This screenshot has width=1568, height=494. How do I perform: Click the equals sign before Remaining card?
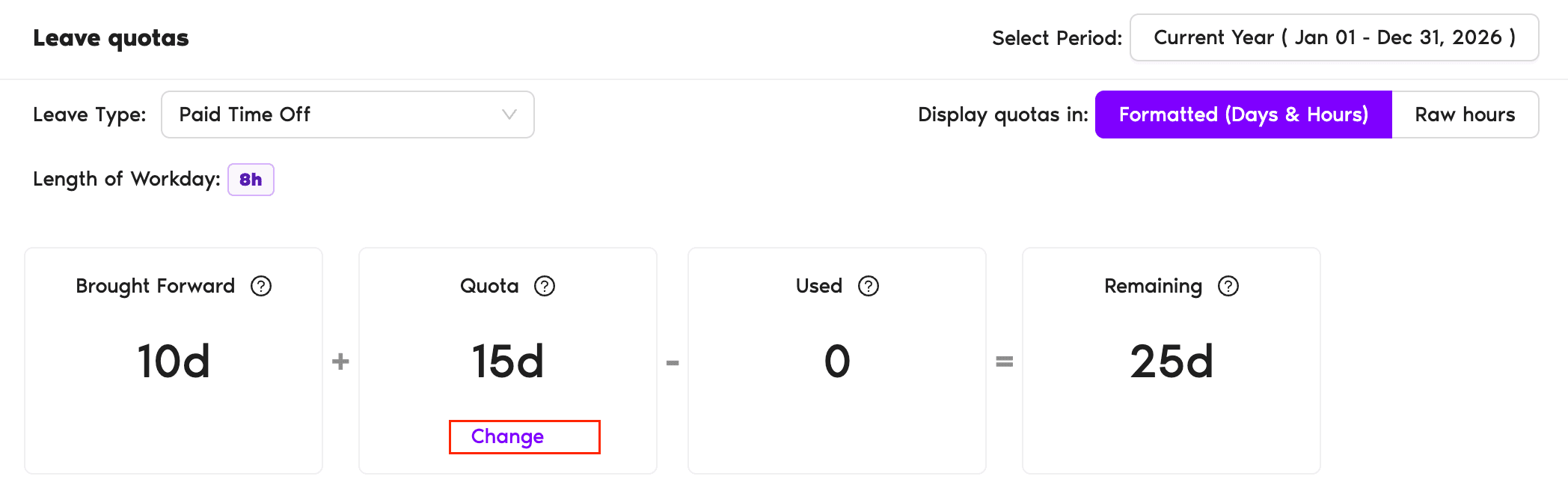(1004, 362)
